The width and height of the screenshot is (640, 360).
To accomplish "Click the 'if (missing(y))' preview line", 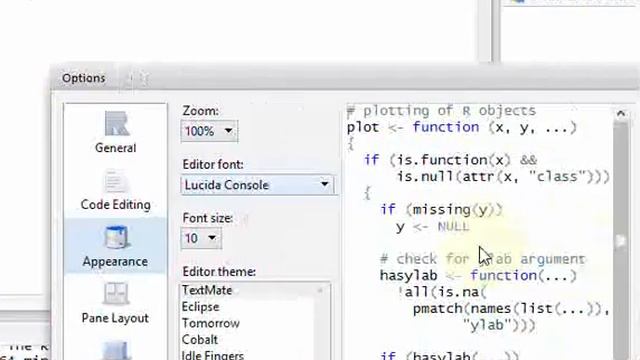I will pos(441,210).
